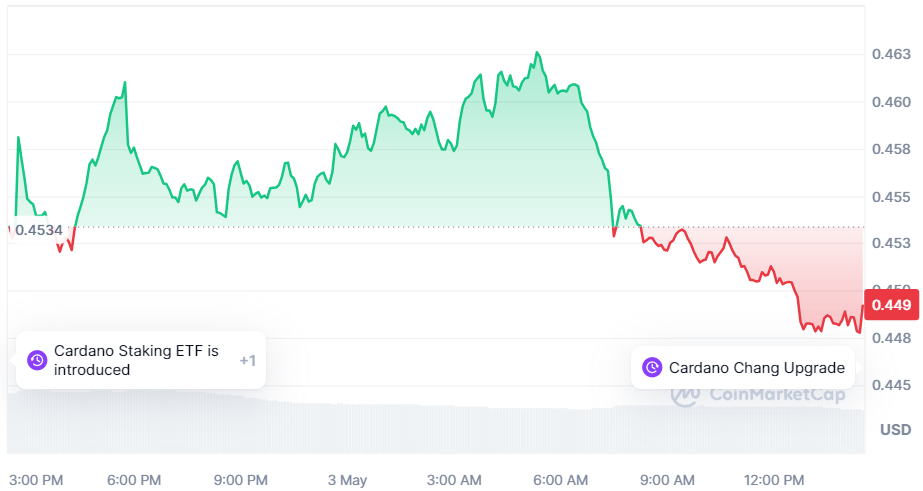Viewport: 923px width, 491px height.
Task: Click the red 0.449 current price tag
Action: pyautogui.click(x=890, y=305)
